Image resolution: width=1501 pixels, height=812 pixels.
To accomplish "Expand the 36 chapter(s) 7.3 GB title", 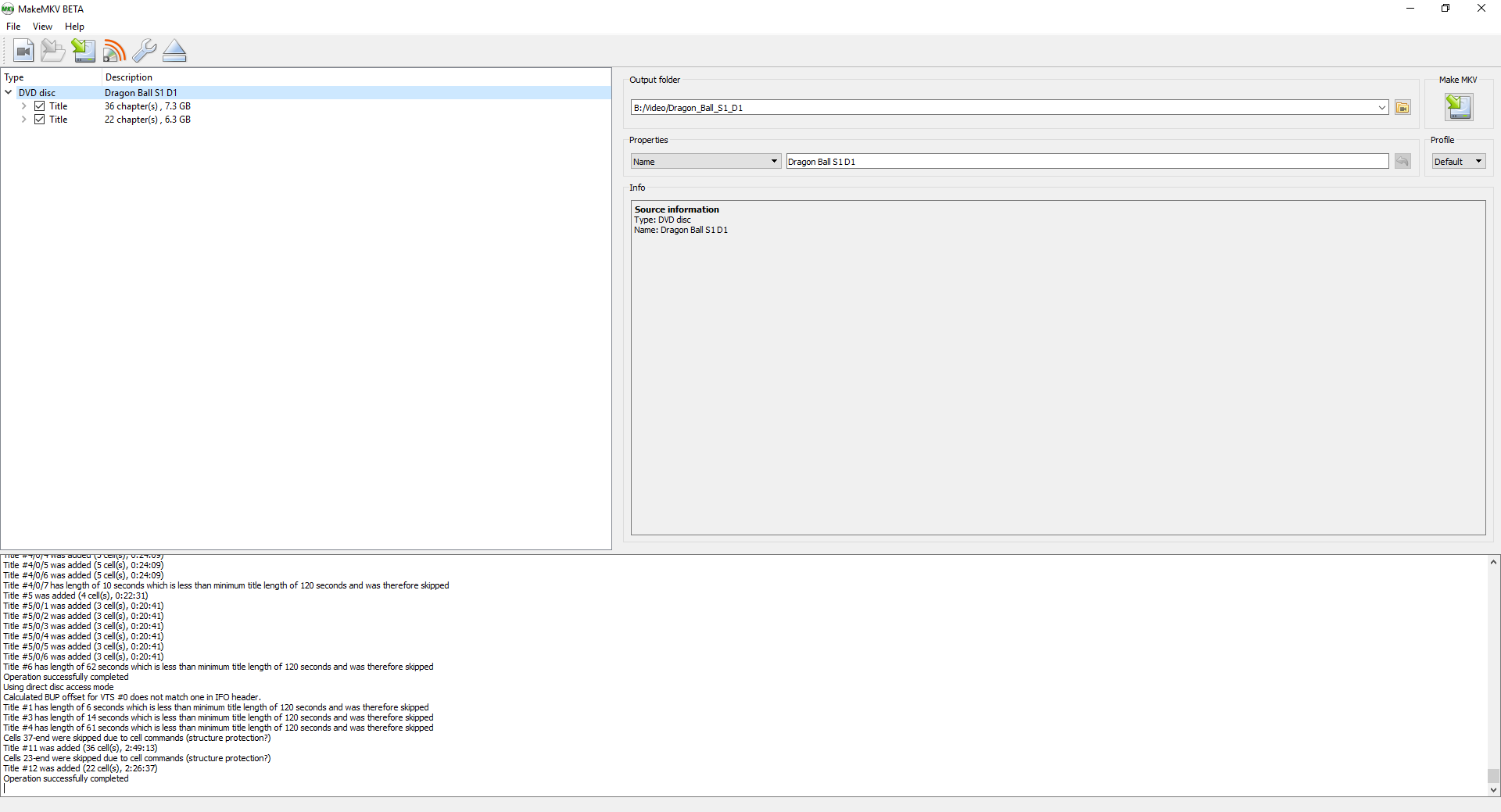I will tap(24, 106).
